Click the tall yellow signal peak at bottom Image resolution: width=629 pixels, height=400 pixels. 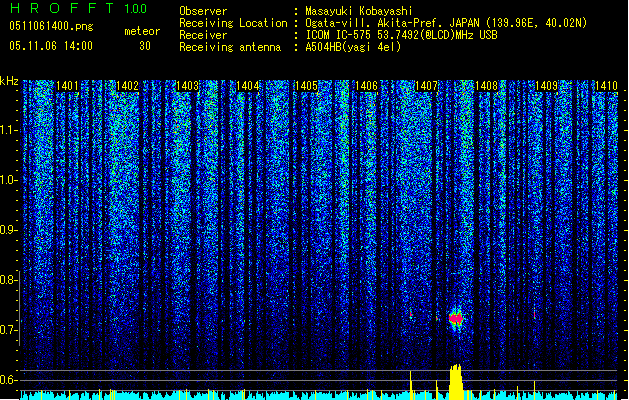click(456, 382)
